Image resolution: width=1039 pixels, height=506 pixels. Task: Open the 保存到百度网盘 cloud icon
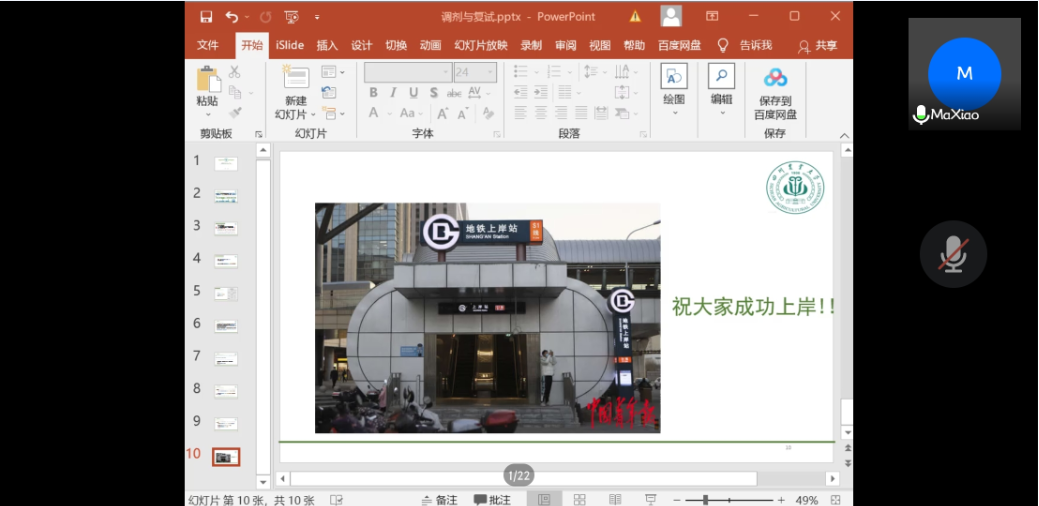(x=775, y=78)
